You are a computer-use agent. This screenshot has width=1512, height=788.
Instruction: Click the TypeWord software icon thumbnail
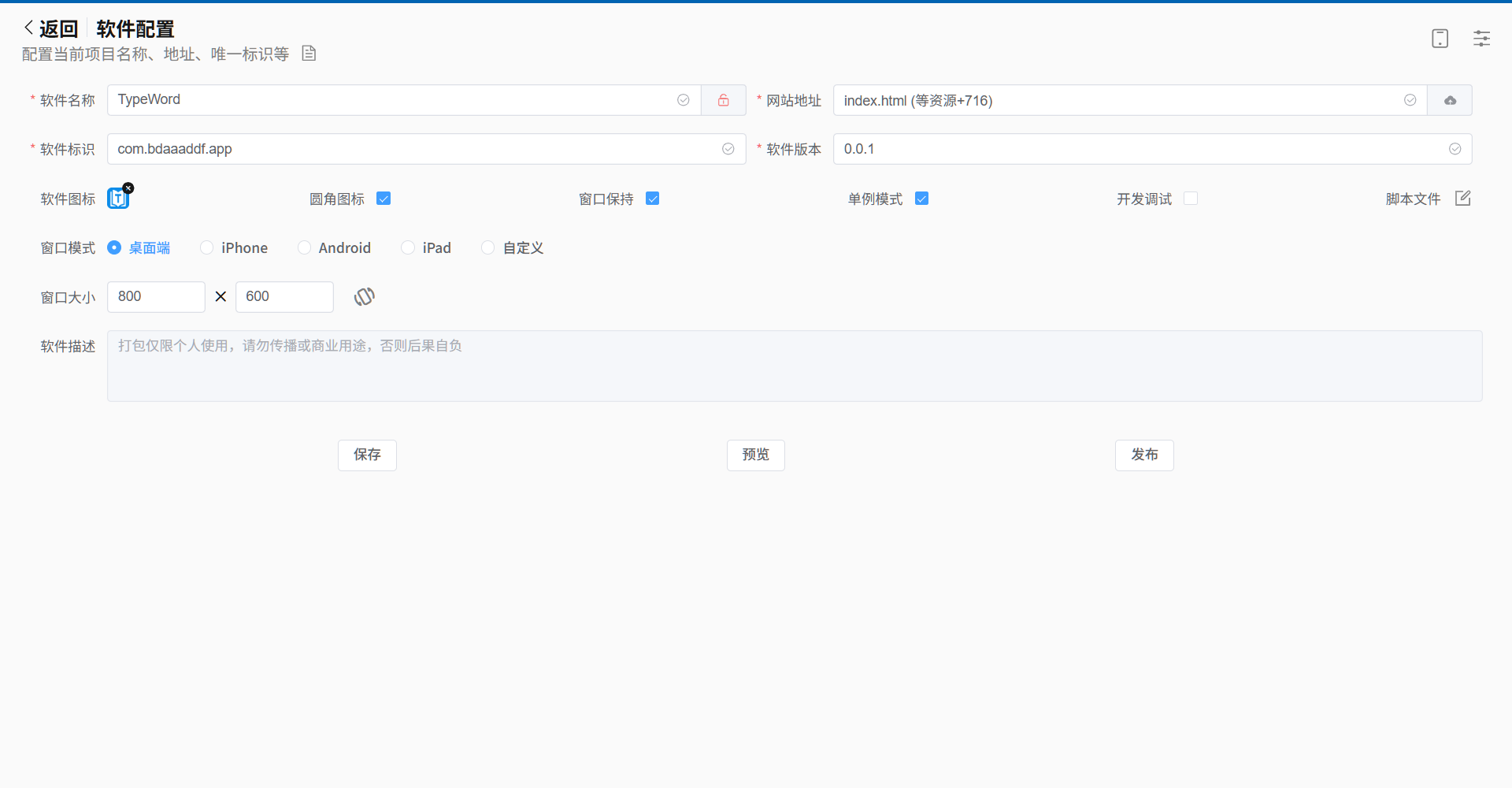[117, 199]
